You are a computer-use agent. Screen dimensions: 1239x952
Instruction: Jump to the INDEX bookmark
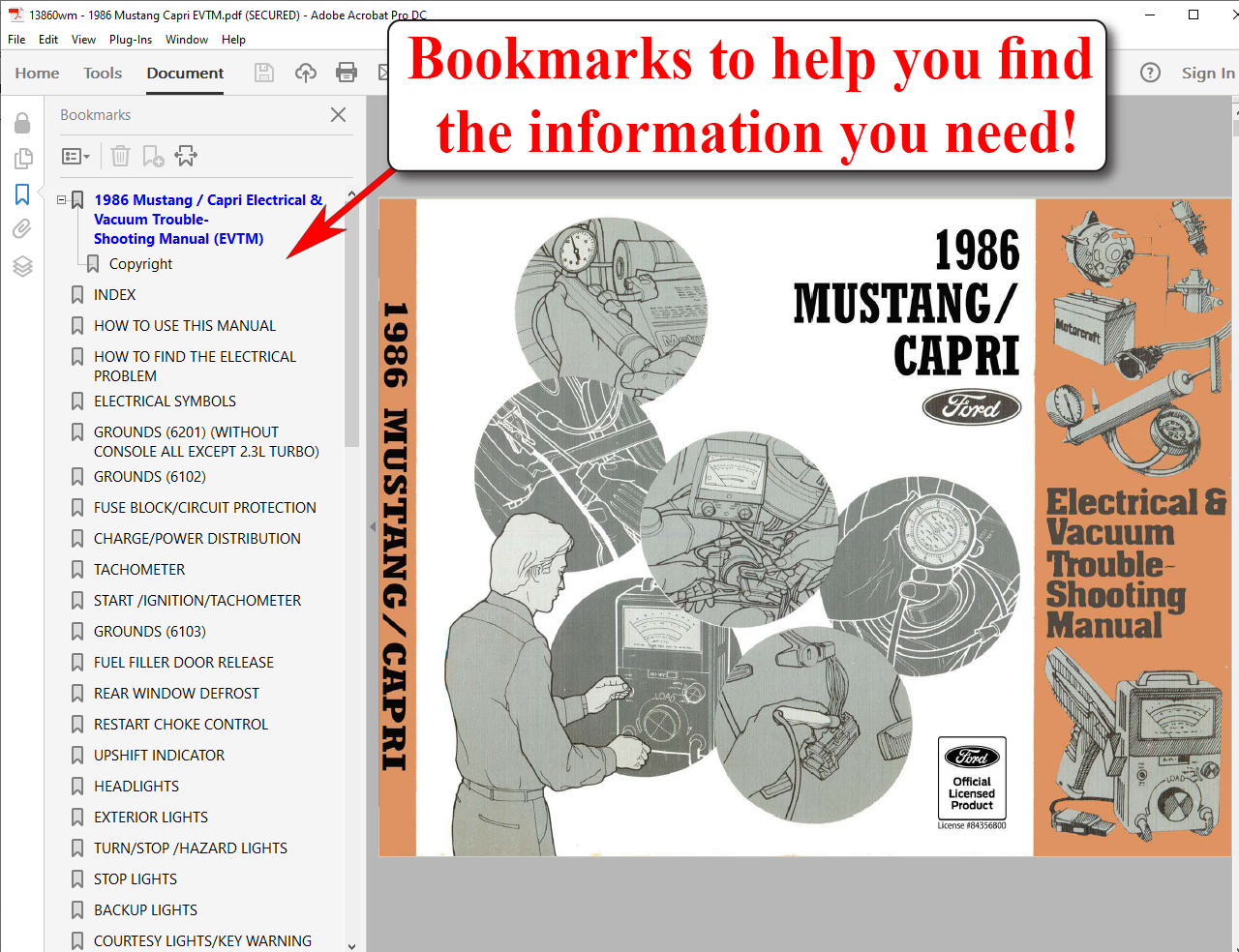(114, 295)
